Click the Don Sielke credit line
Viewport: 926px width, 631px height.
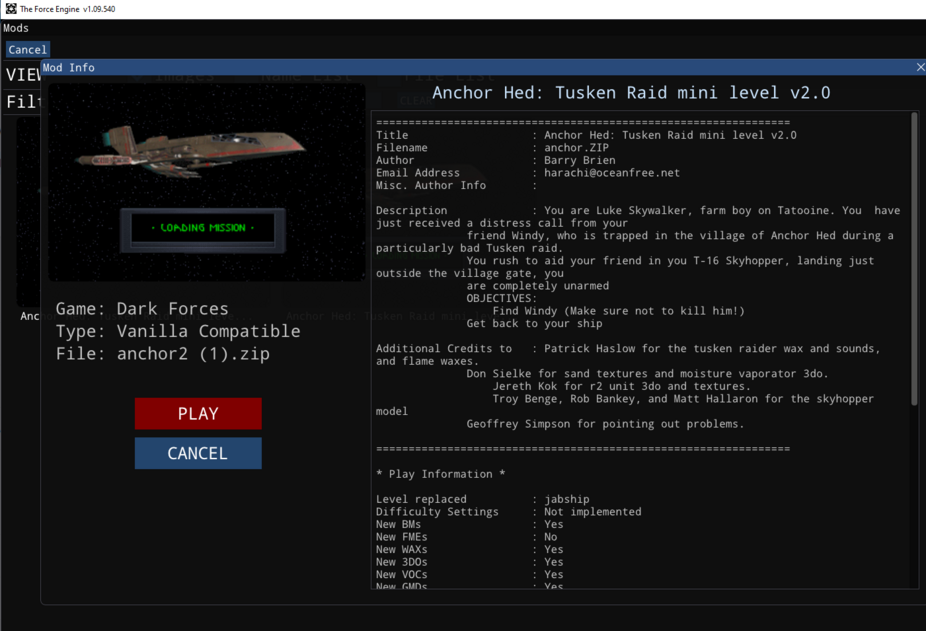tap(647, 373)
